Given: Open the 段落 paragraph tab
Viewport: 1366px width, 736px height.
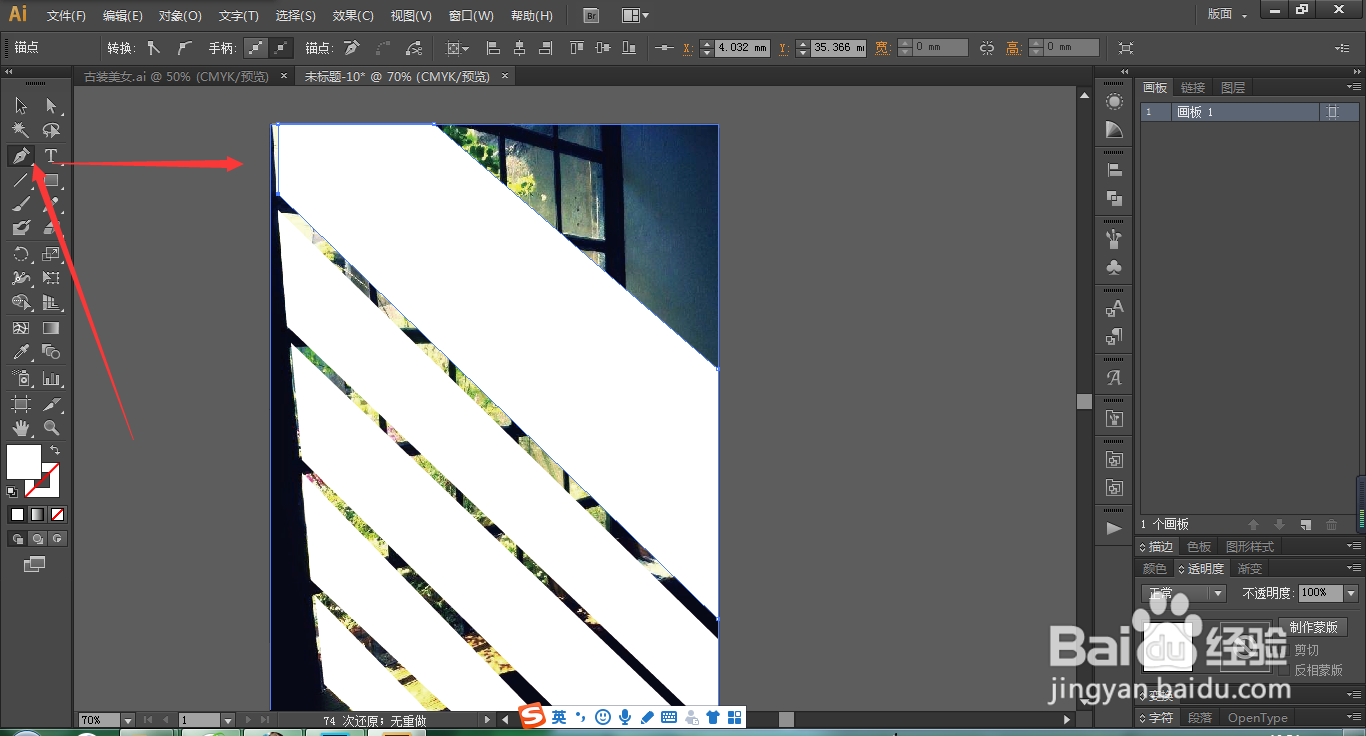Looking at the screenshot, I should click(x=1200, y=718).
